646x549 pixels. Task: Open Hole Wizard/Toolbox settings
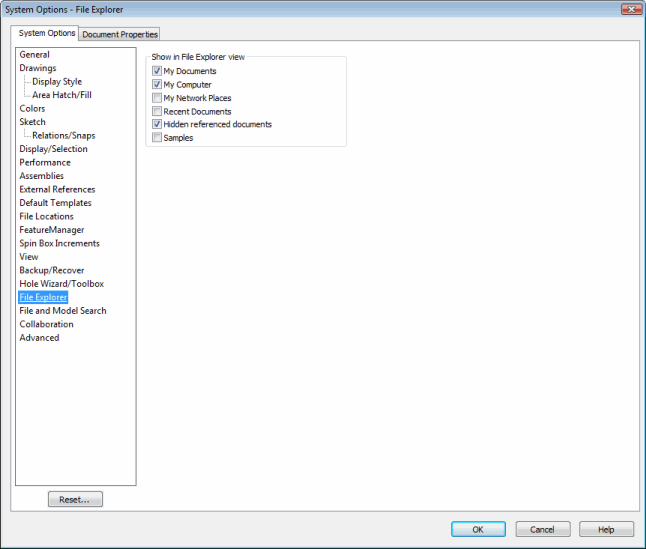click(62, 284)
